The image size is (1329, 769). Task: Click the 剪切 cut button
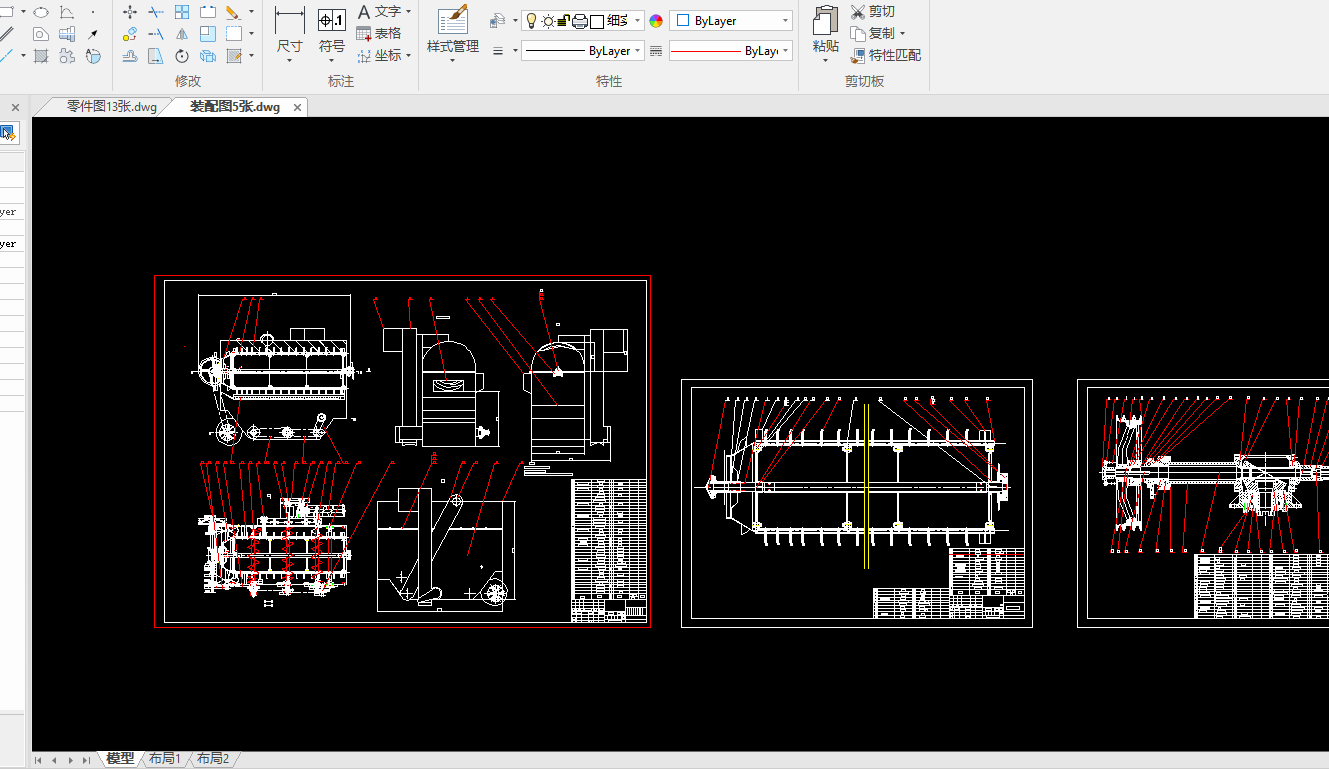point(873,11)
